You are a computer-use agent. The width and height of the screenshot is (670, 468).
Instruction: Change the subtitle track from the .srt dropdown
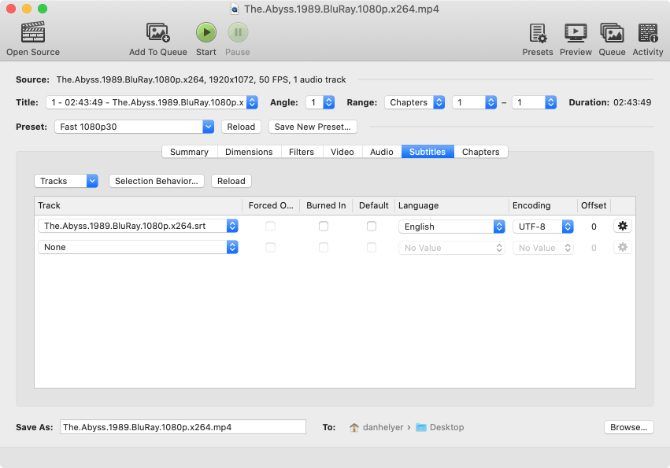pos(138,226)
